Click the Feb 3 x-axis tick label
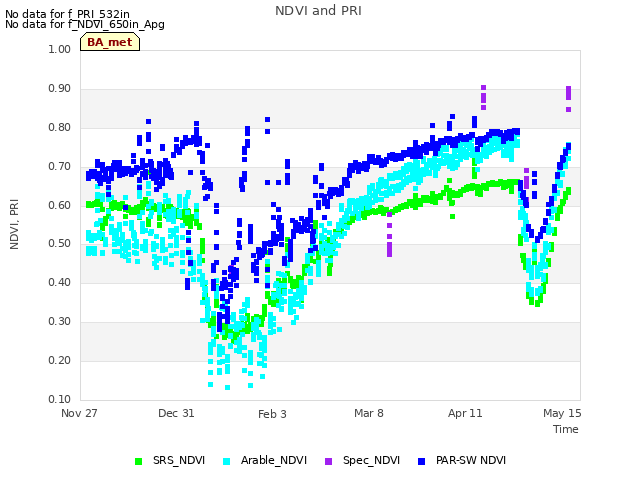 point(272,414)
